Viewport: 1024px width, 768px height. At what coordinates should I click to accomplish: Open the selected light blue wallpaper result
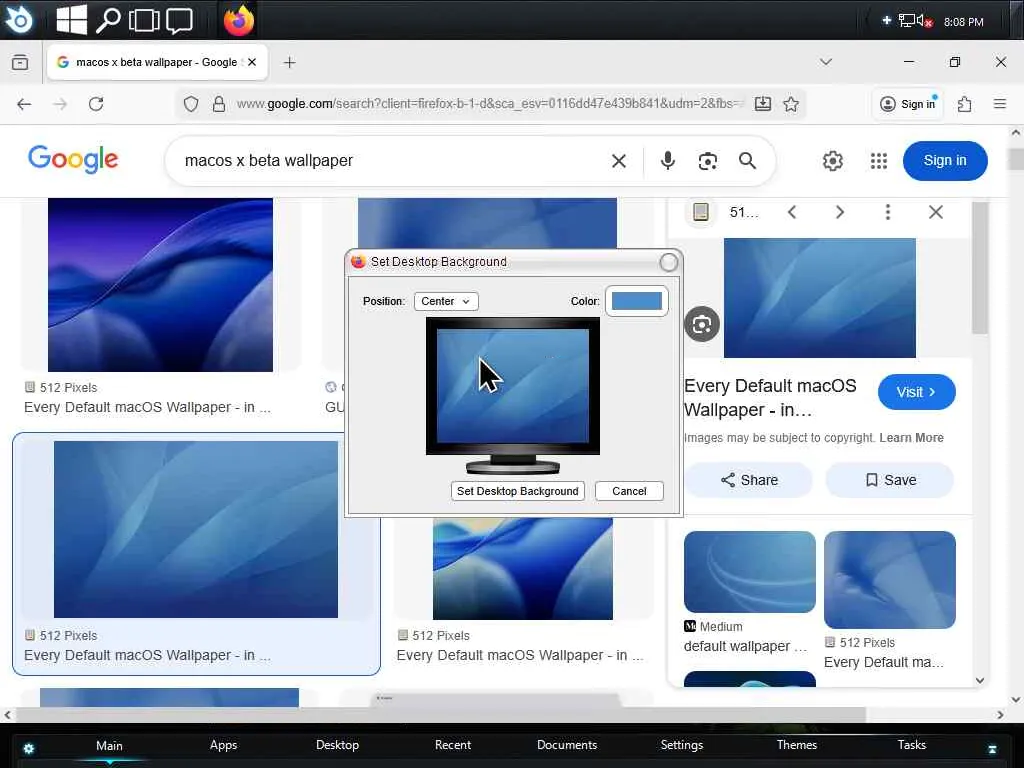click(x=196, y=529)
